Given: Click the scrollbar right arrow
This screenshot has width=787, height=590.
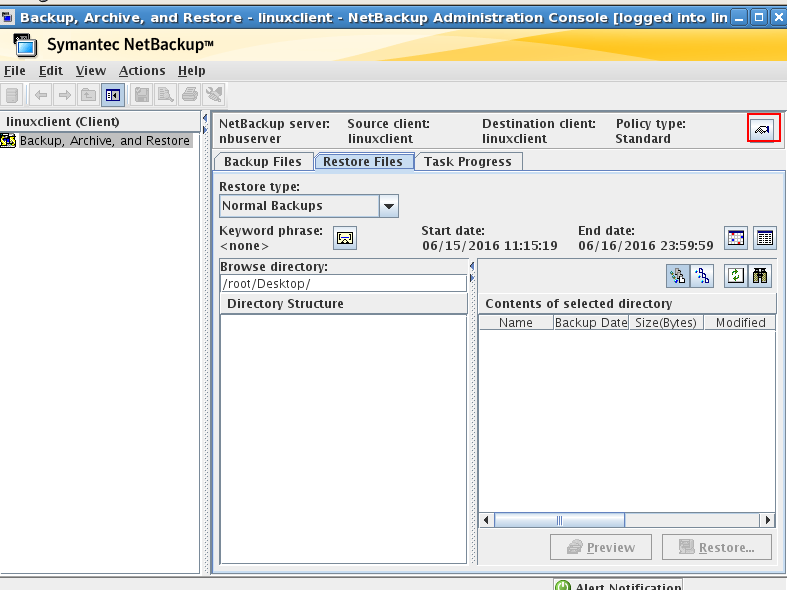Looking at the screenshot, I should (767, 520).
